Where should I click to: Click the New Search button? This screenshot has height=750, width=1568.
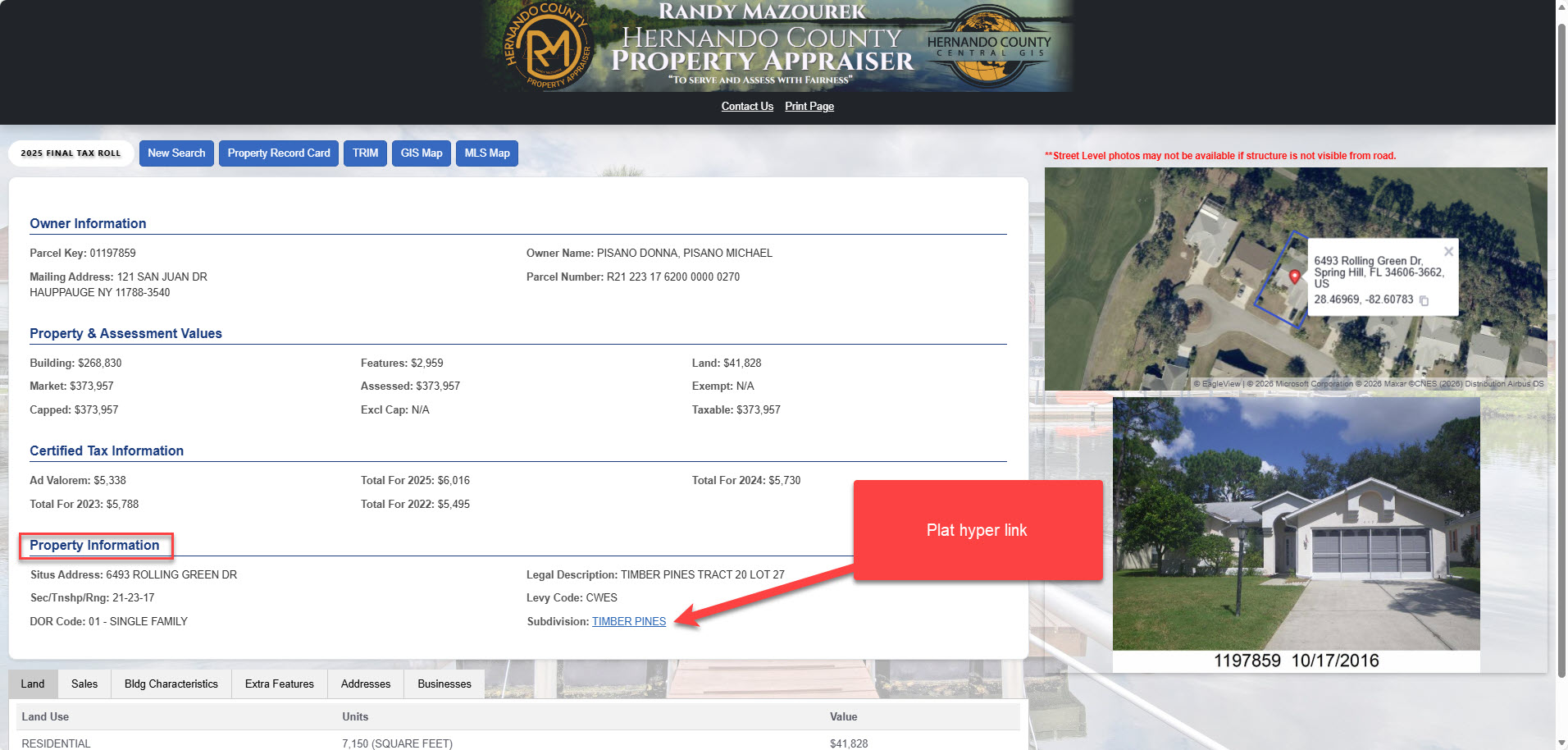(x=176, y=153)
